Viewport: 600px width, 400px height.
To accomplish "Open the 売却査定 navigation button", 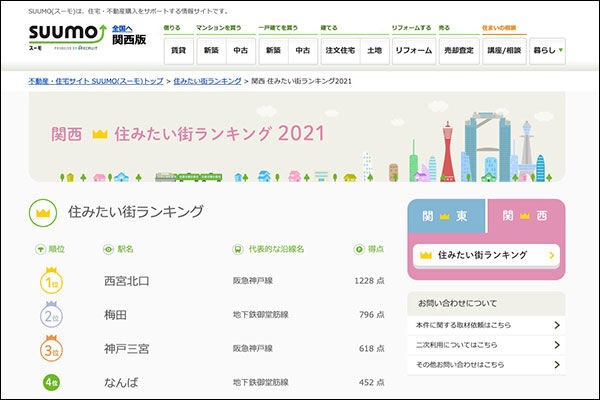I will click(x=459, y=51).
